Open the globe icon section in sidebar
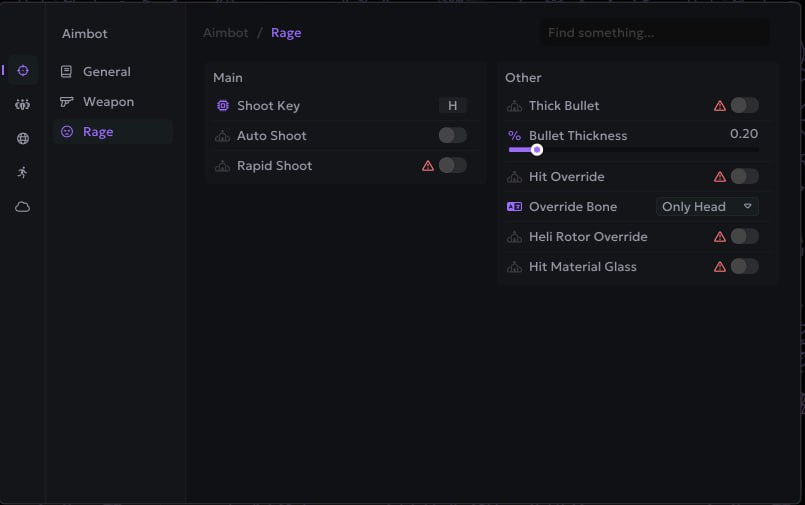The height and width of the screenshot is (505, 805). point(22,139)
